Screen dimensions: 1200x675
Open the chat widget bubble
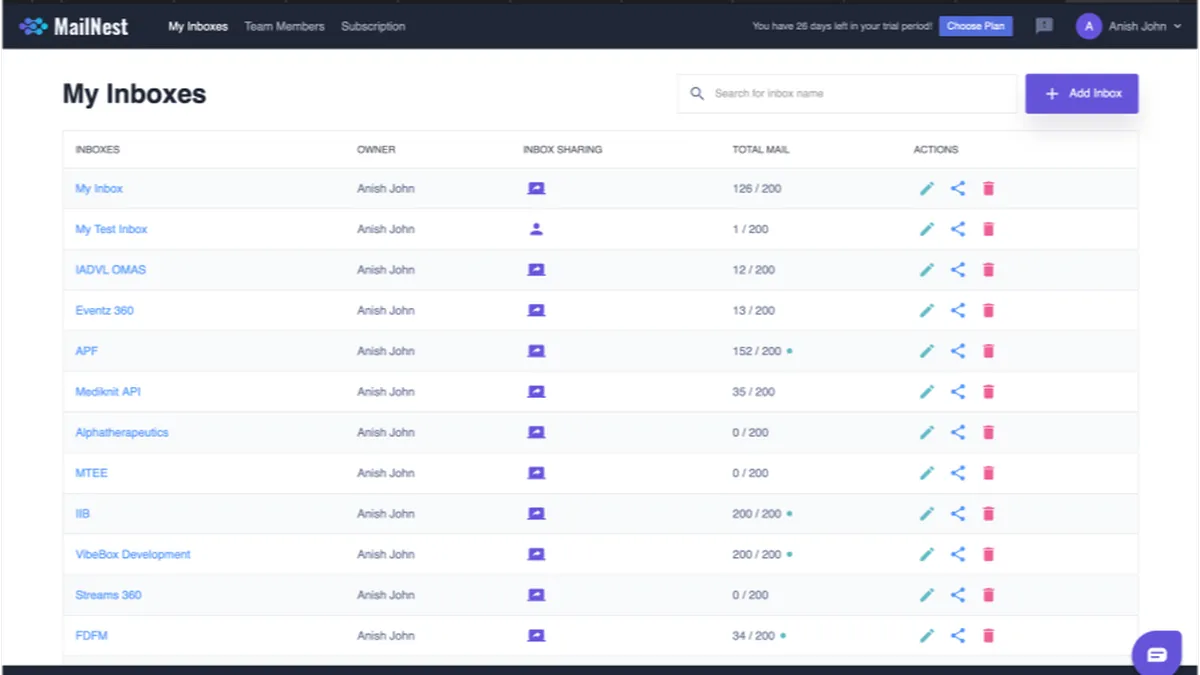[x=1156, y=654]
